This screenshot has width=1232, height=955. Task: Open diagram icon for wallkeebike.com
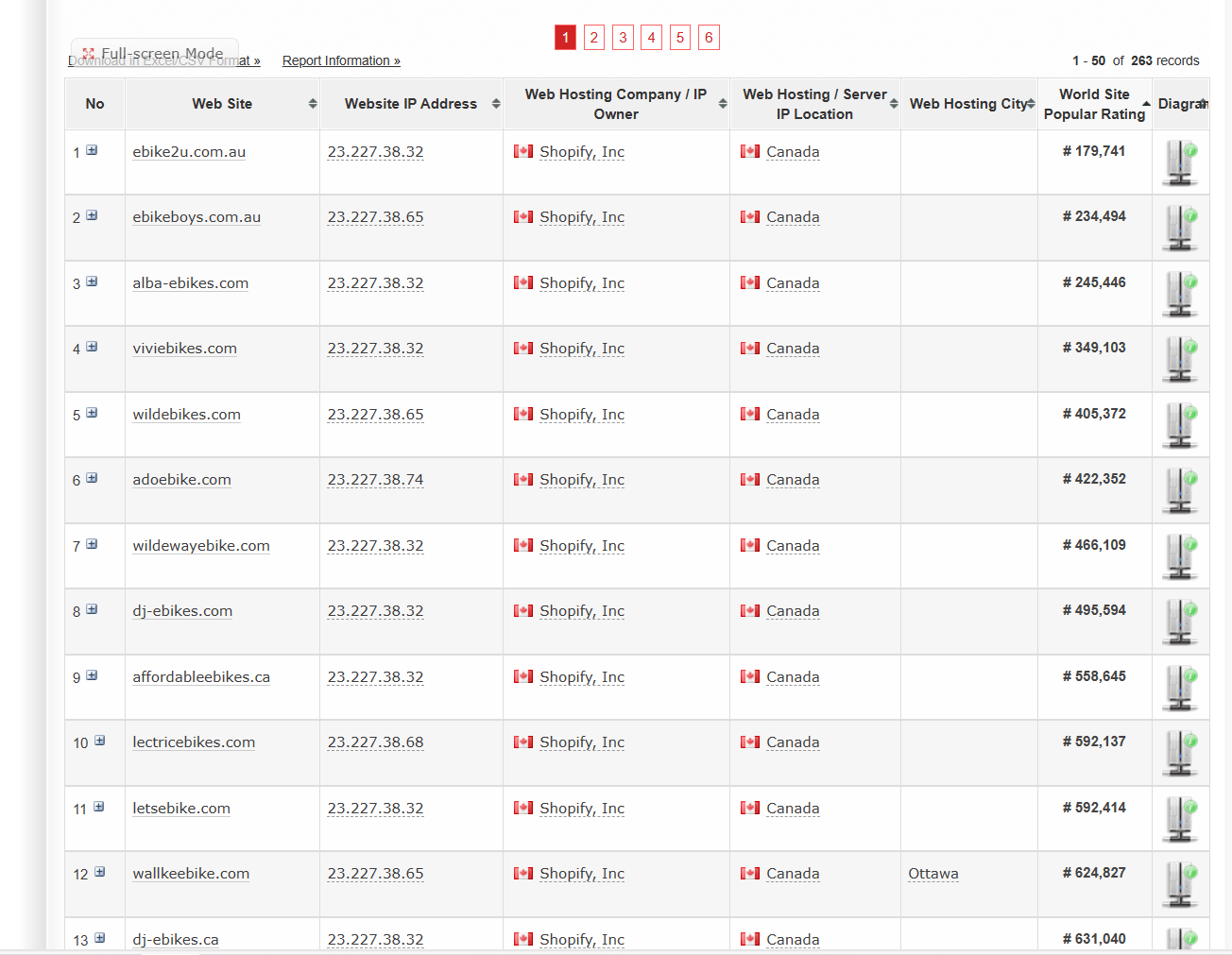pos(1180,884)
